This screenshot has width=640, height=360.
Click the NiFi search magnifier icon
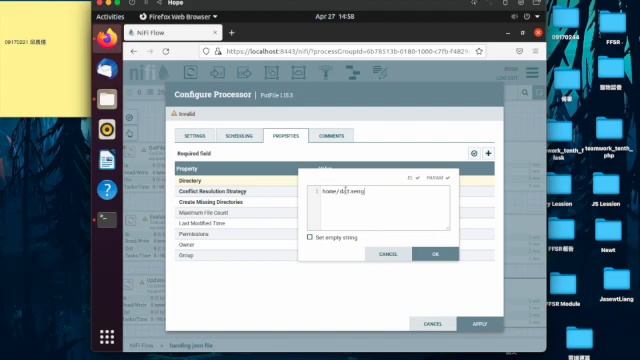point(525,93)
